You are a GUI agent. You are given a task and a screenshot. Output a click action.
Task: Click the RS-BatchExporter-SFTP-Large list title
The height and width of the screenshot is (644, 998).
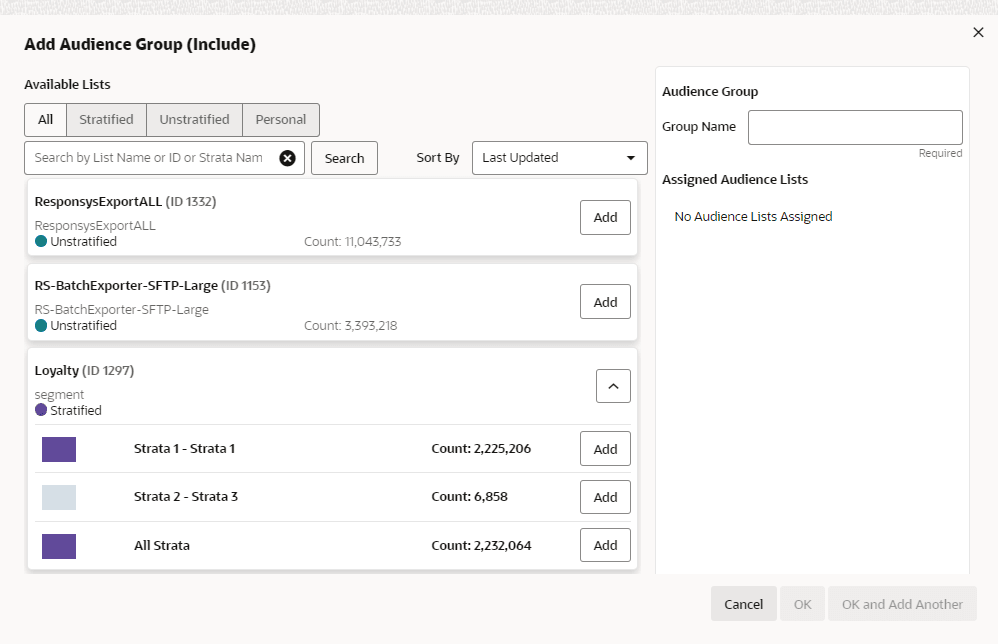pos(153,286)
